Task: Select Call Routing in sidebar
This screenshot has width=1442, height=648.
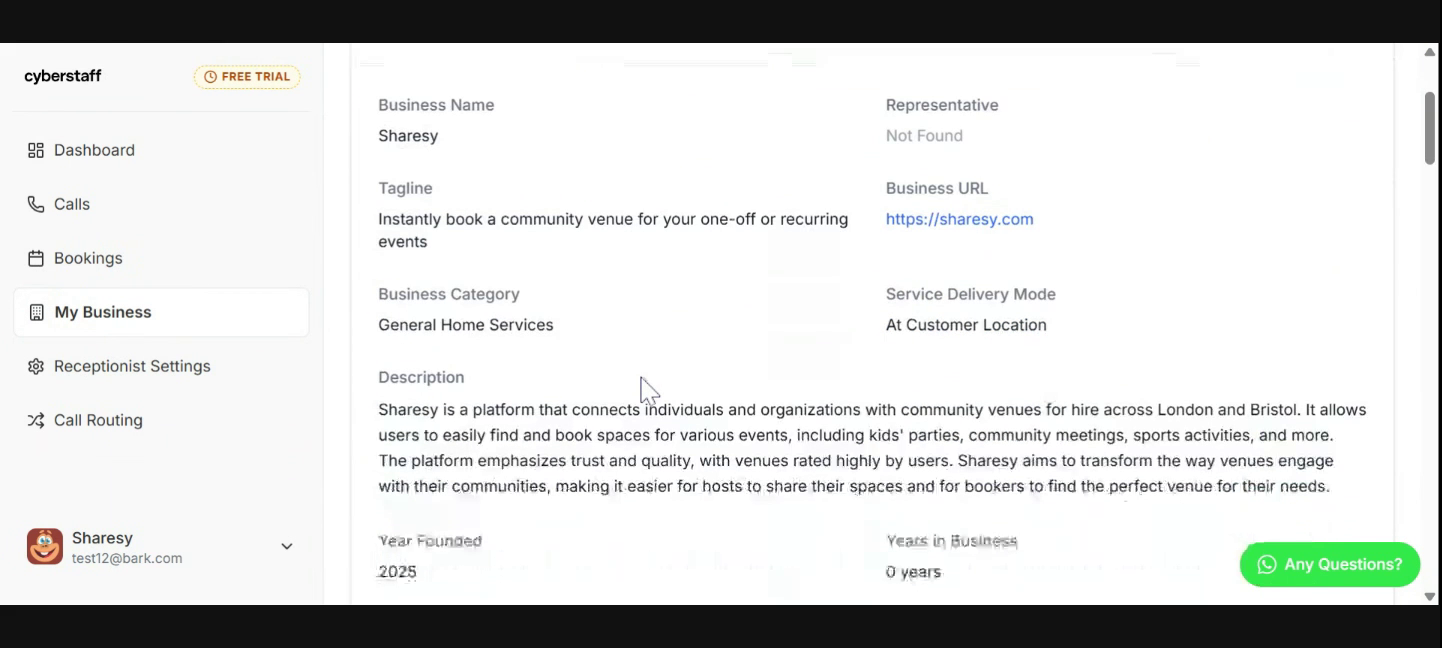Action: (98, 420)
